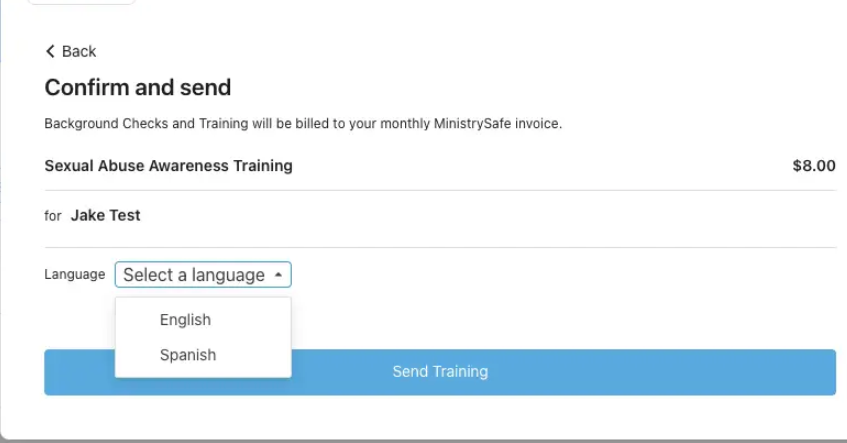Click the Language field label
This screenshot has height=443, width=847.
74,274
